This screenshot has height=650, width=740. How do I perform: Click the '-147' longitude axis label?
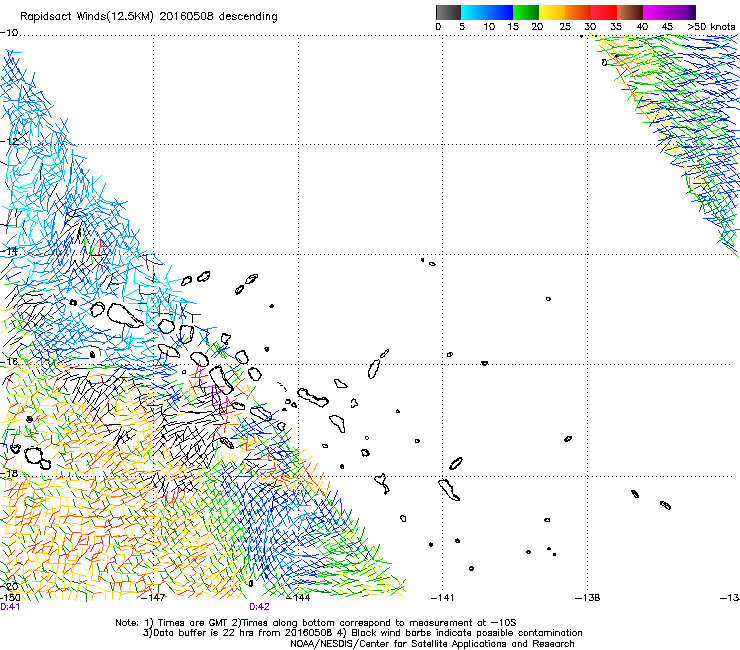[153, 598]
